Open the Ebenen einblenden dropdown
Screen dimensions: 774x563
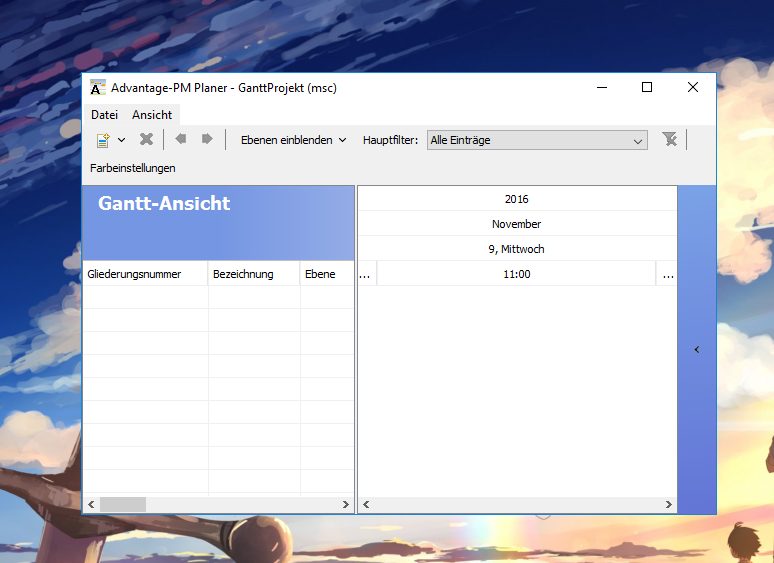click(x=293, y=140)
